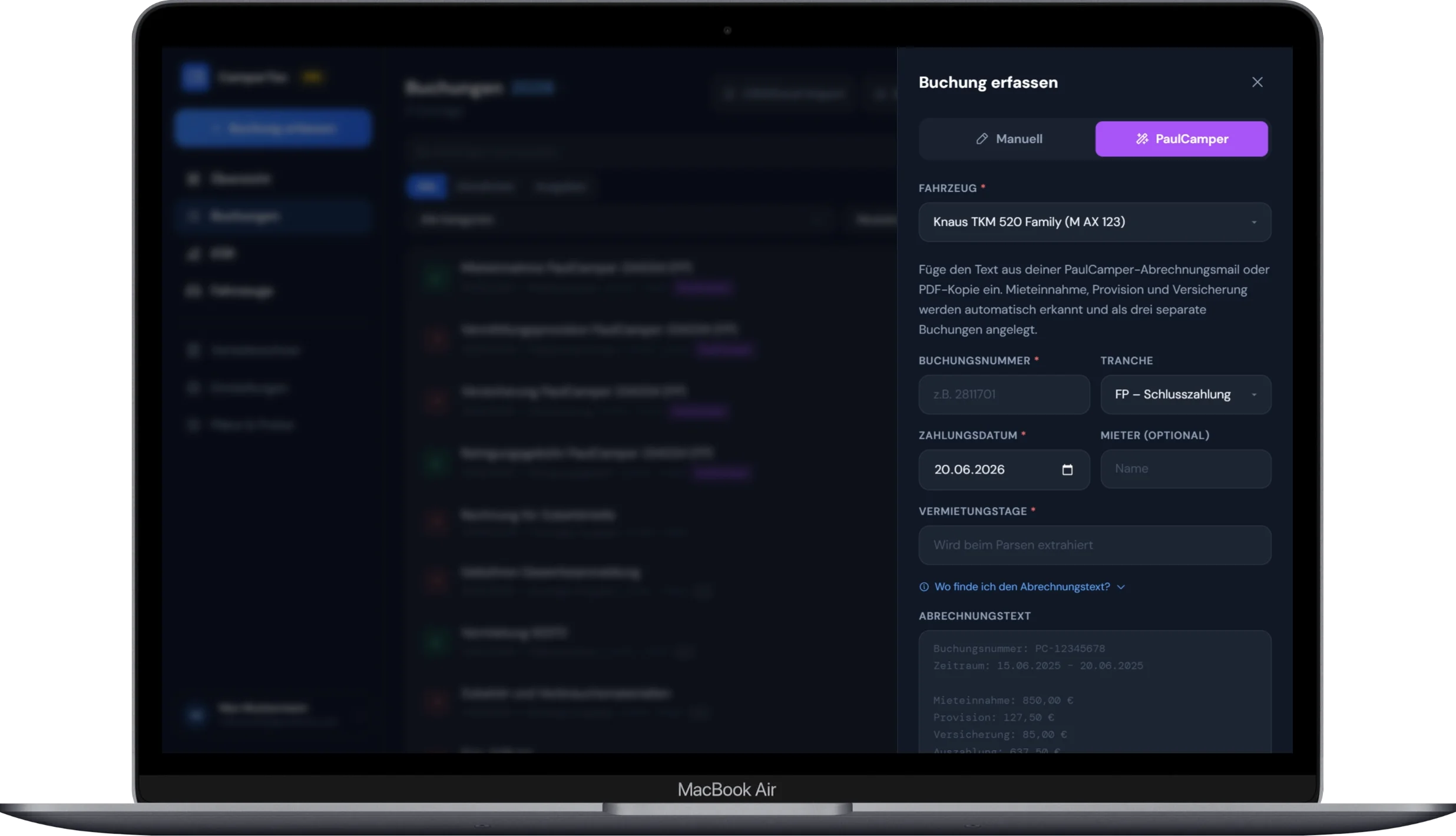Click into the Buchungsnummer field
1456x836 pixels.
point(1004,394)
